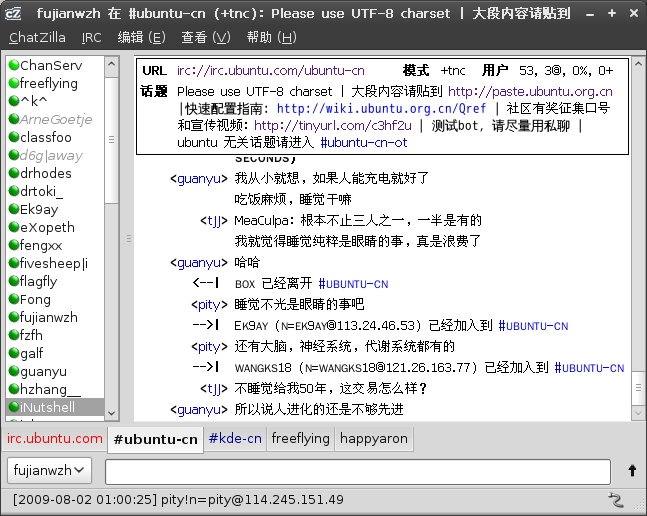
Task: Select user ArneGoetje in the list
Action: [56, 119]
